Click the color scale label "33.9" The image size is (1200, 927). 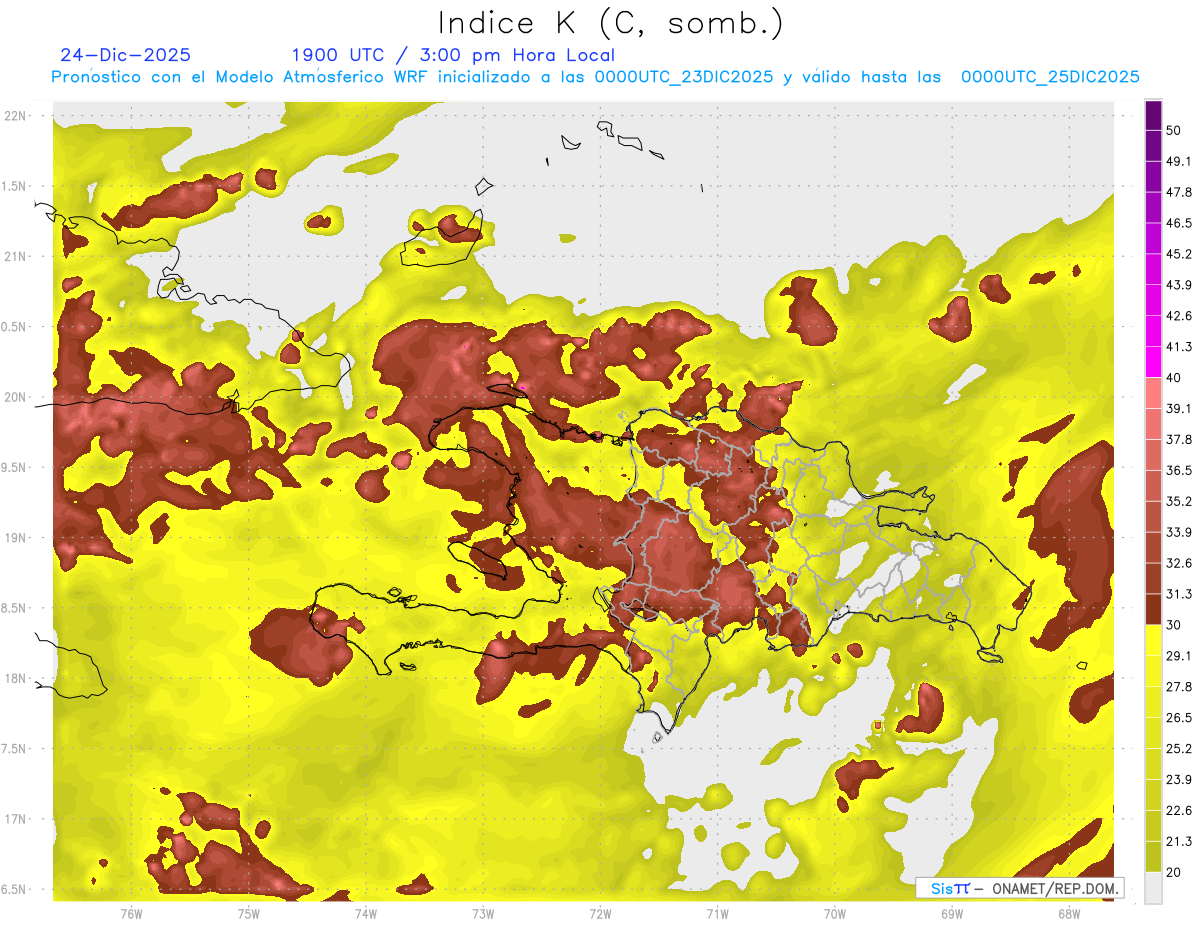click(x=1179, y=532)
